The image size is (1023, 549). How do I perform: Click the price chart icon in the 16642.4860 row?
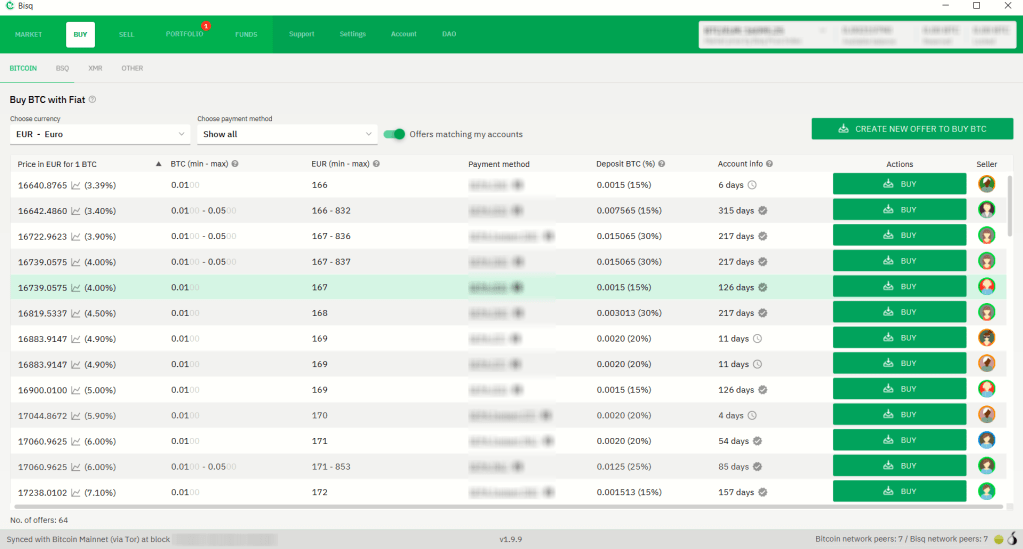[75, 211]
